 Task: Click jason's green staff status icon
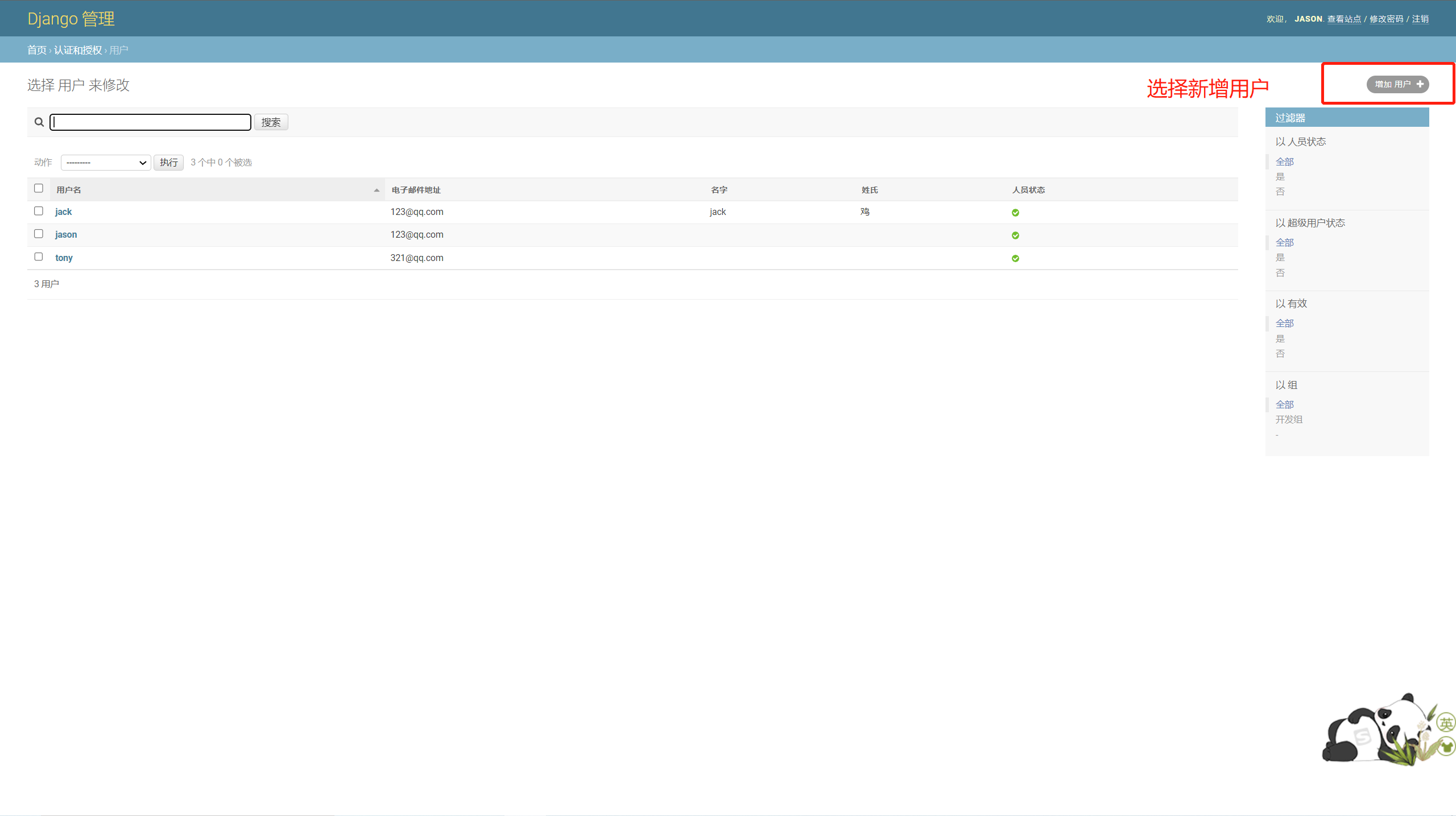coord(1015,235)
